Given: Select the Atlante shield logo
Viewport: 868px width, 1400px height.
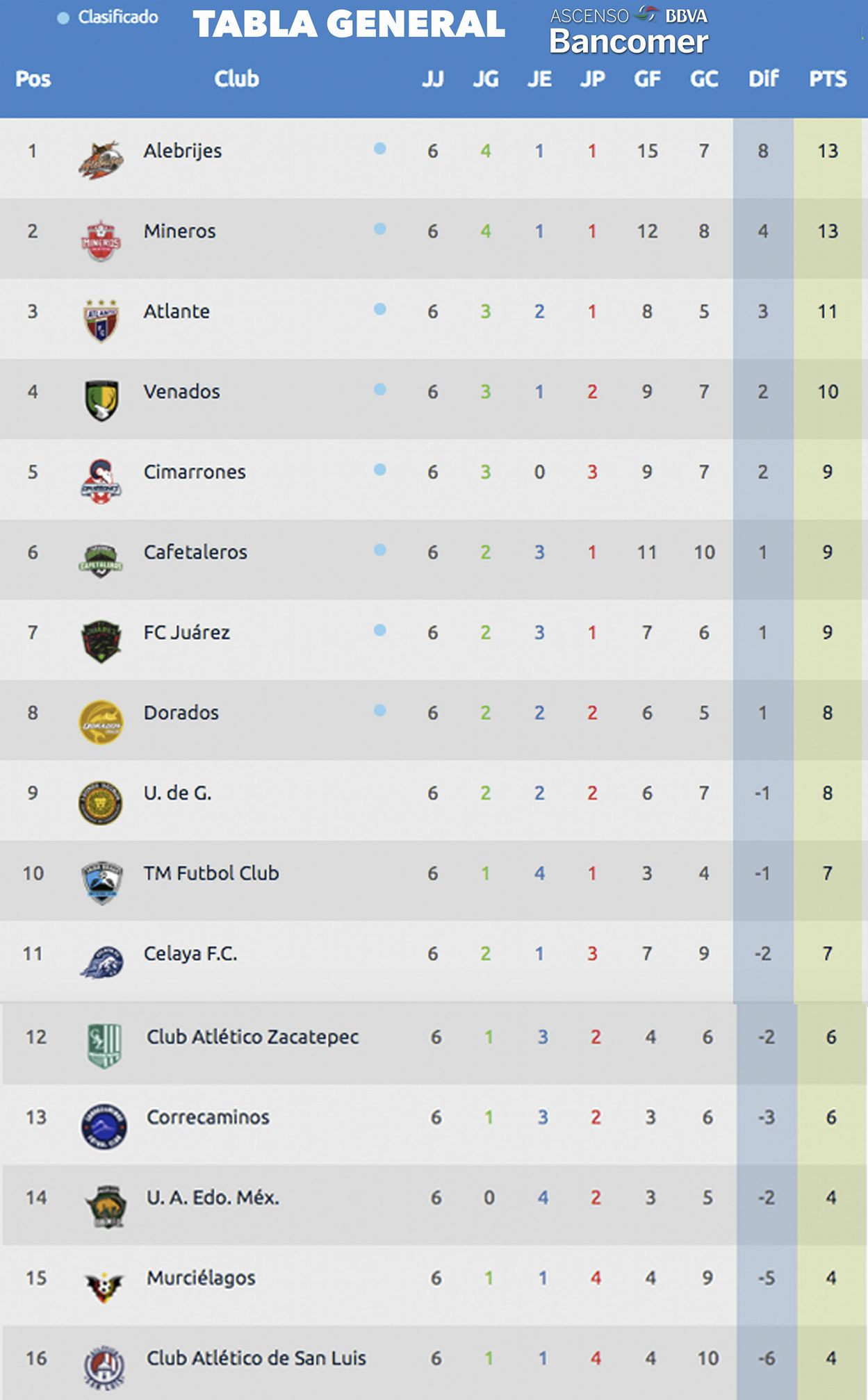Looking at the screenshot, I should pos(101,321).
